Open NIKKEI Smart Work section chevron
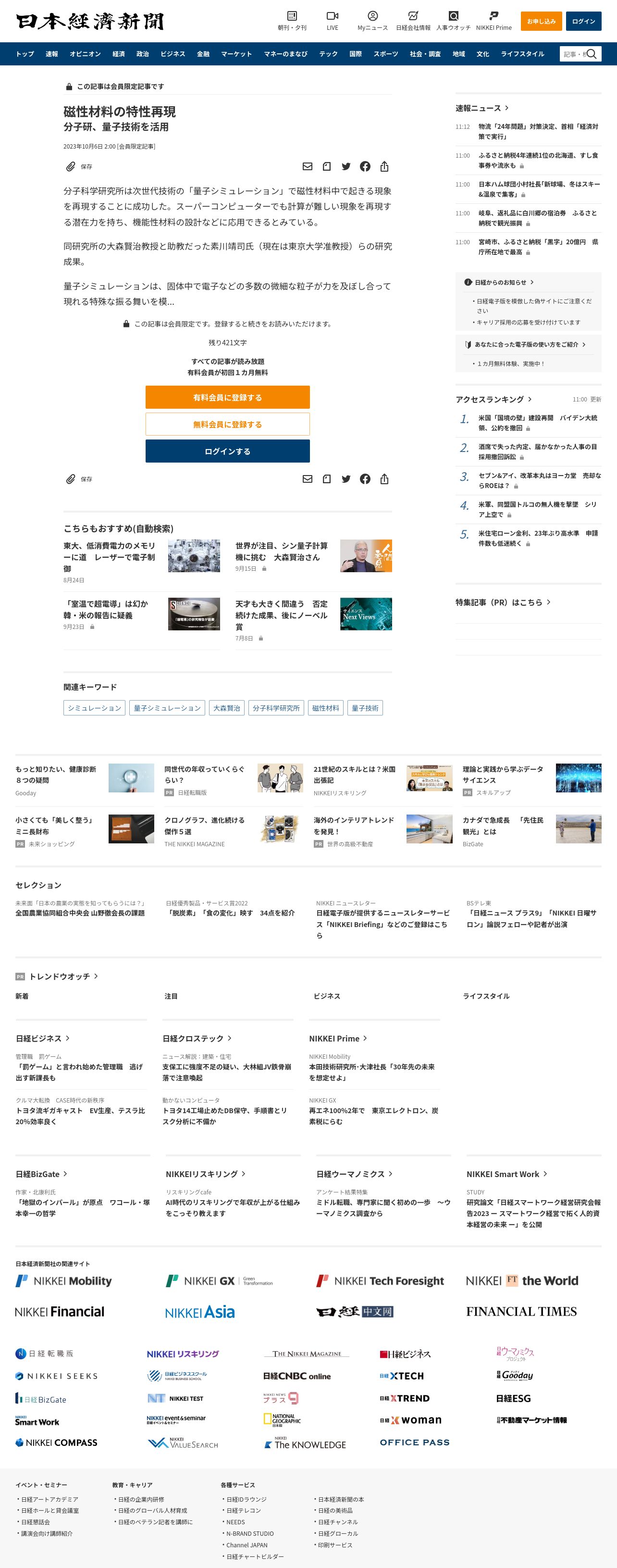This screenshot has width=617, height=1568. click(545, 1174)
